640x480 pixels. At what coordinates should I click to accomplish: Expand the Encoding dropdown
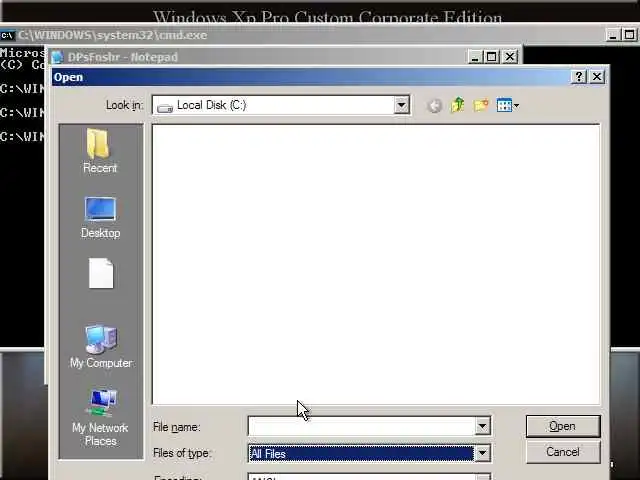482,477
